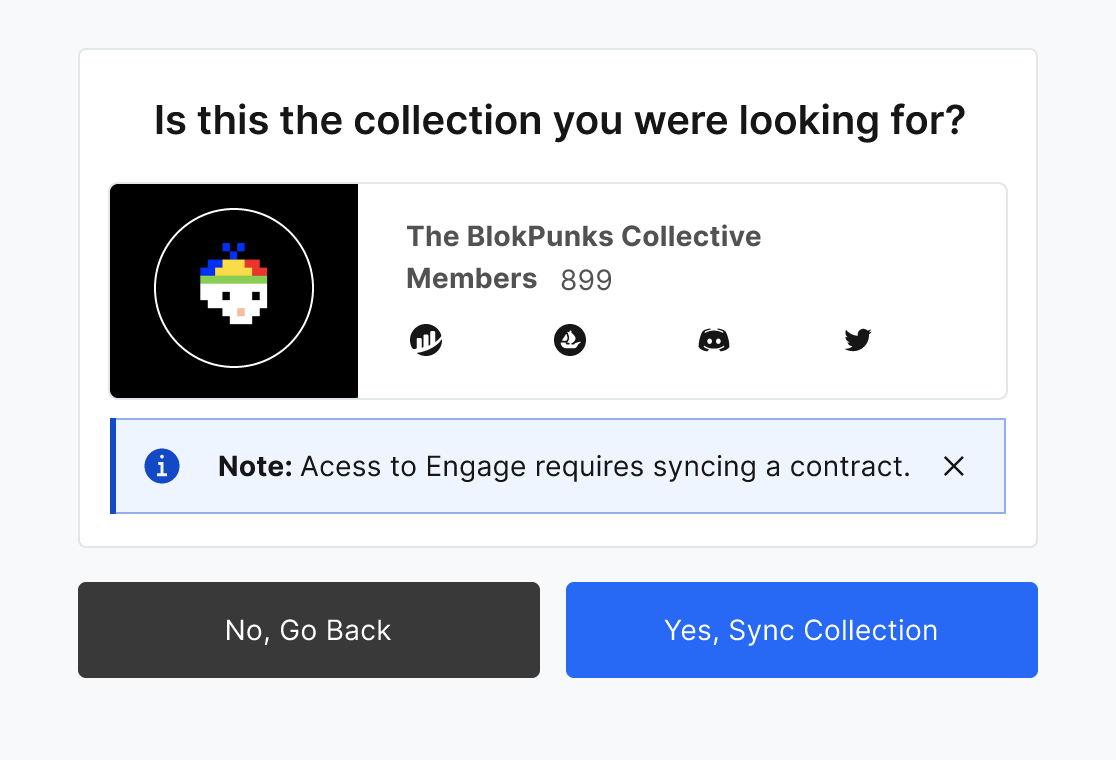Screen dimensions: 1116x760
Task: Click the rainbow hat on the pixel avatar
Action: (233, 267)
